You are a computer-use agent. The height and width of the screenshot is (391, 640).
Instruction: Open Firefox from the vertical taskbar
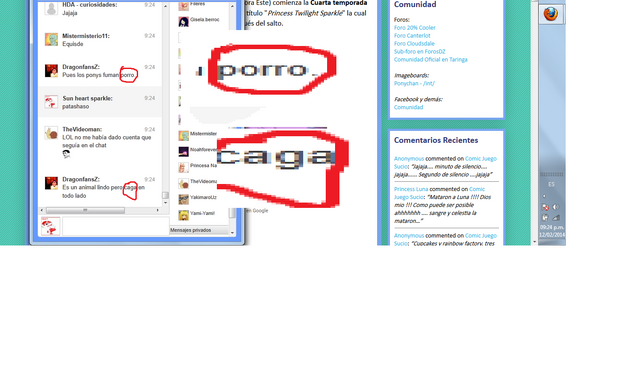(x=551, y=14)
